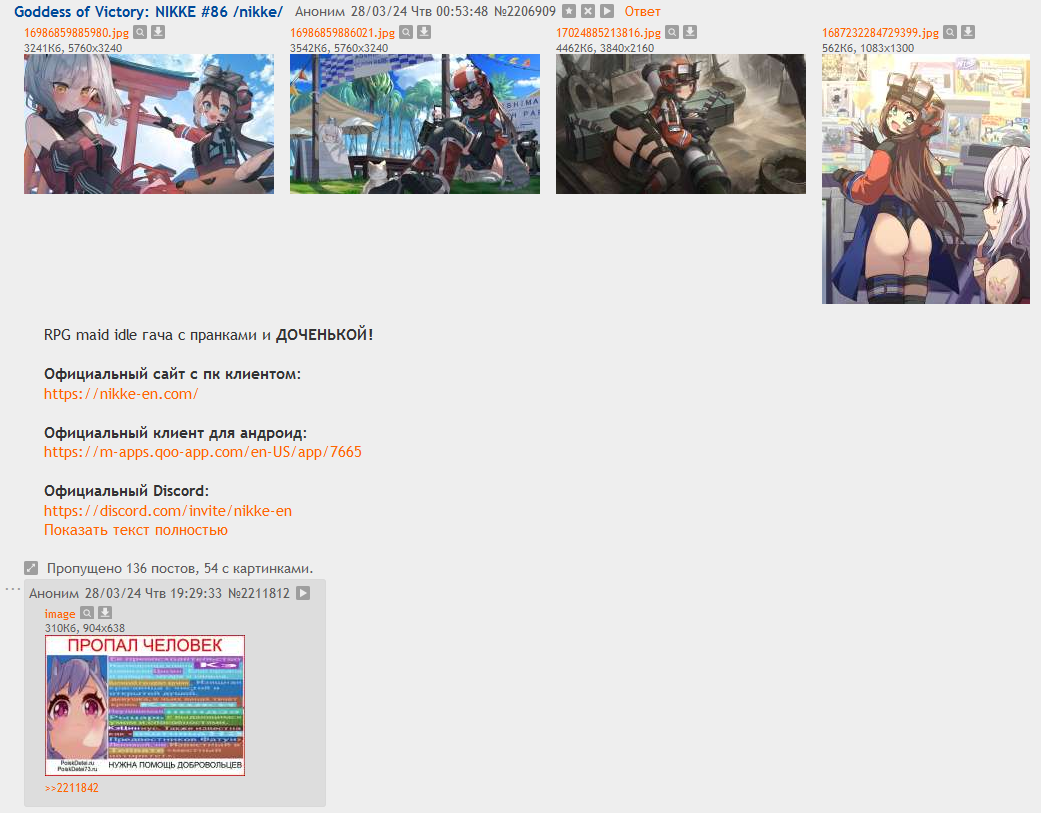This screenshot has height=813, width=1041.
Task: Click the arrow icon next to №2211812
Action: pyautogui.click(x=303, y=593)
